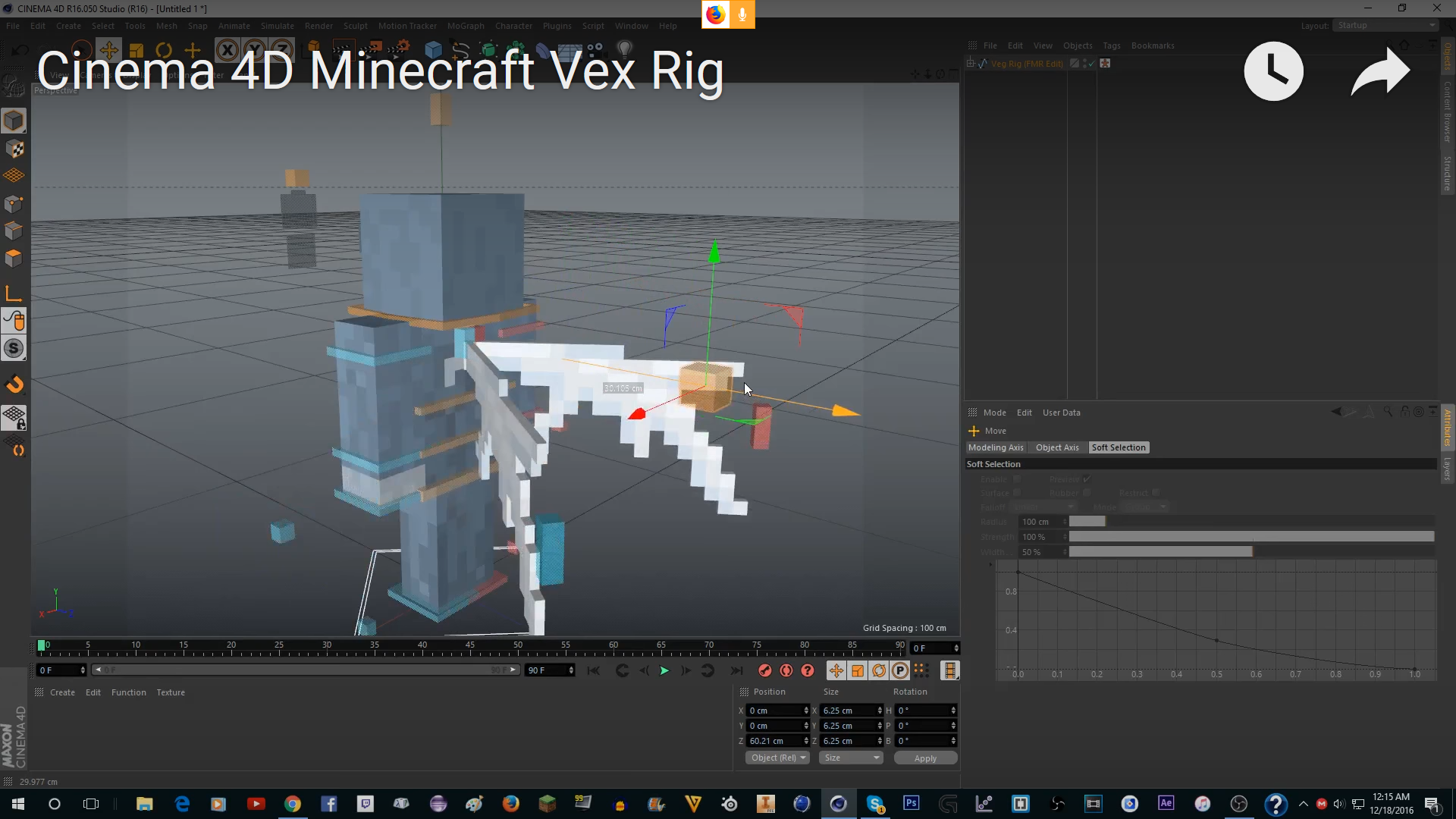Go to end of animation

(736, 670)
